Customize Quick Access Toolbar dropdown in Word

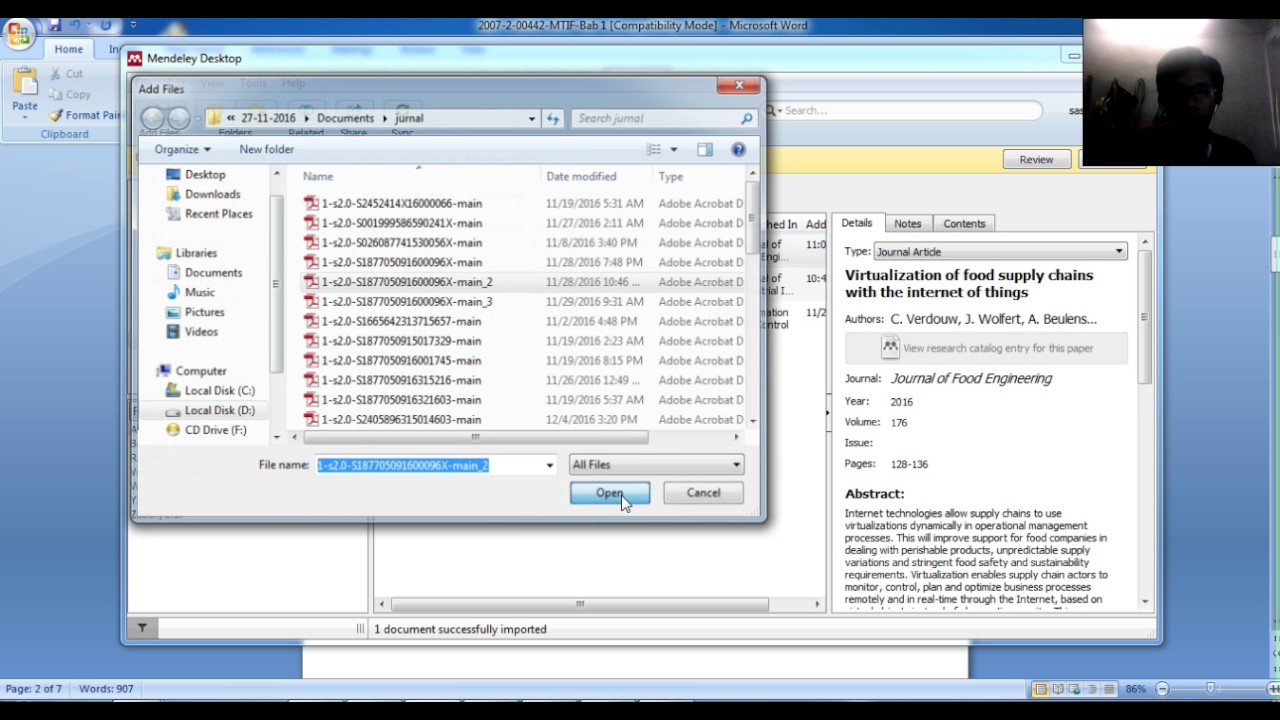(x=133, y=24)
